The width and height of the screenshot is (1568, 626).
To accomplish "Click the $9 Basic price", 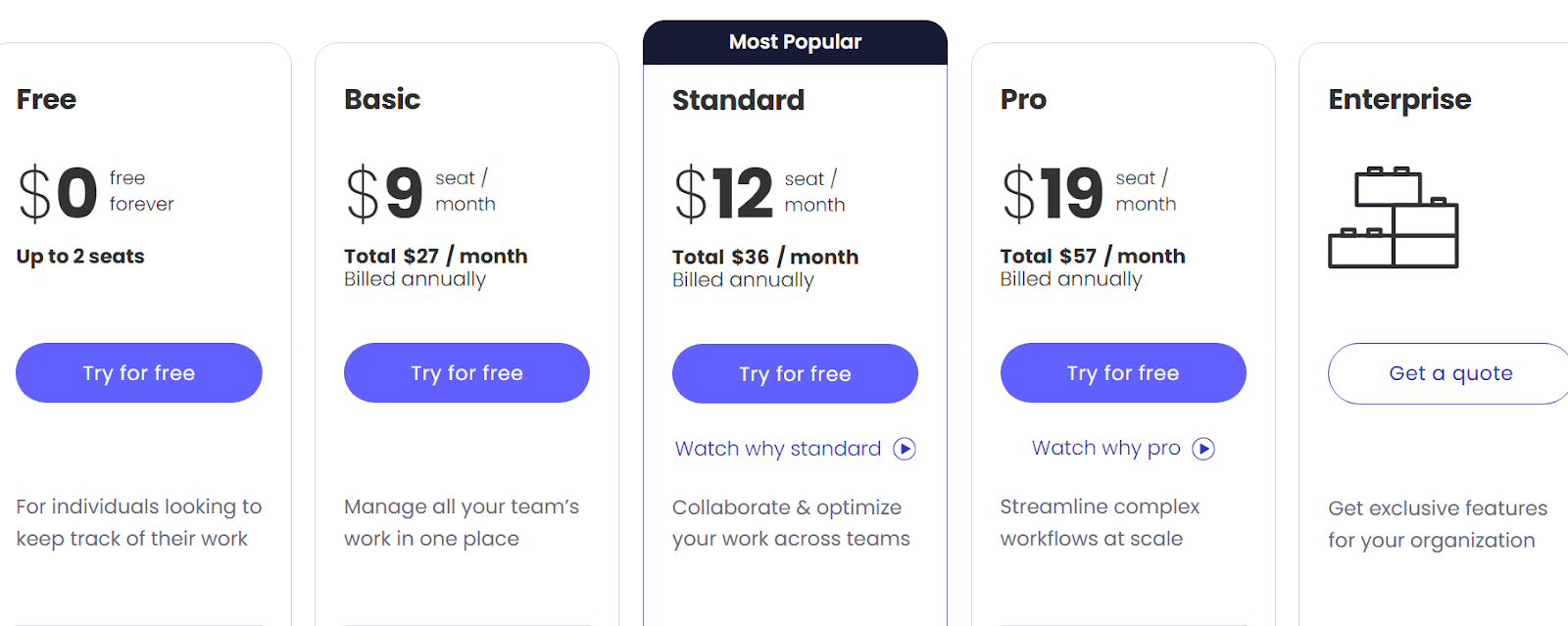I will pos(384,192).
